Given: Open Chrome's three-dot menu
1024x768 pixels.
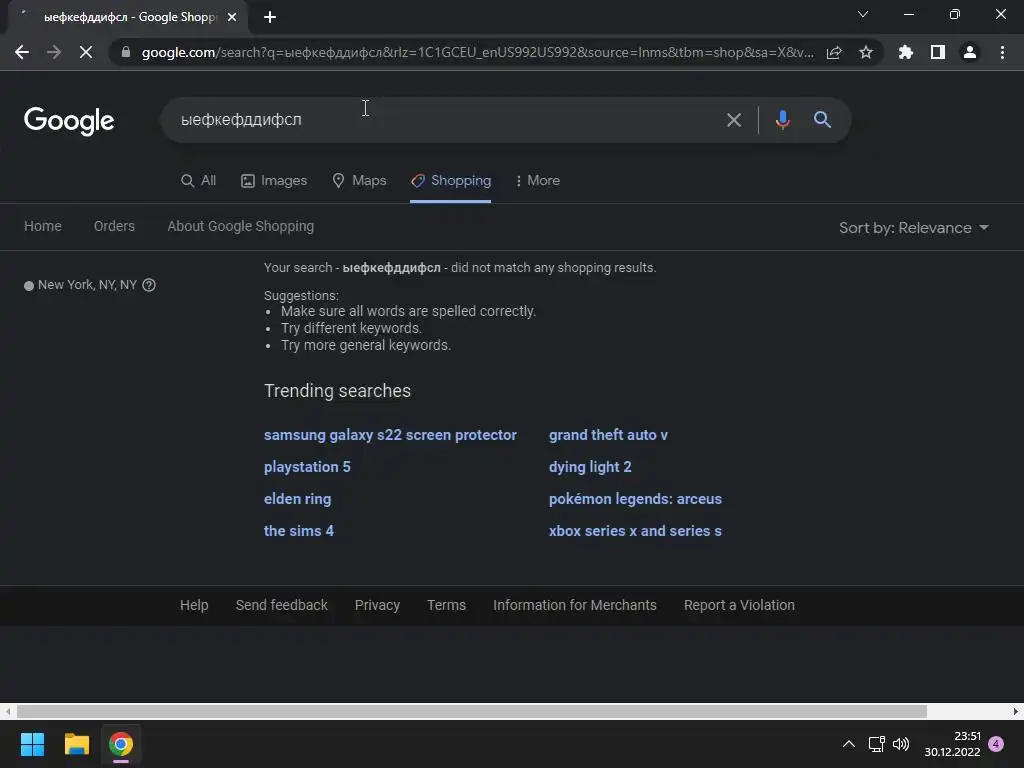Looking at the screenshot, I should pyautogui.click(x=1002, y=52).
